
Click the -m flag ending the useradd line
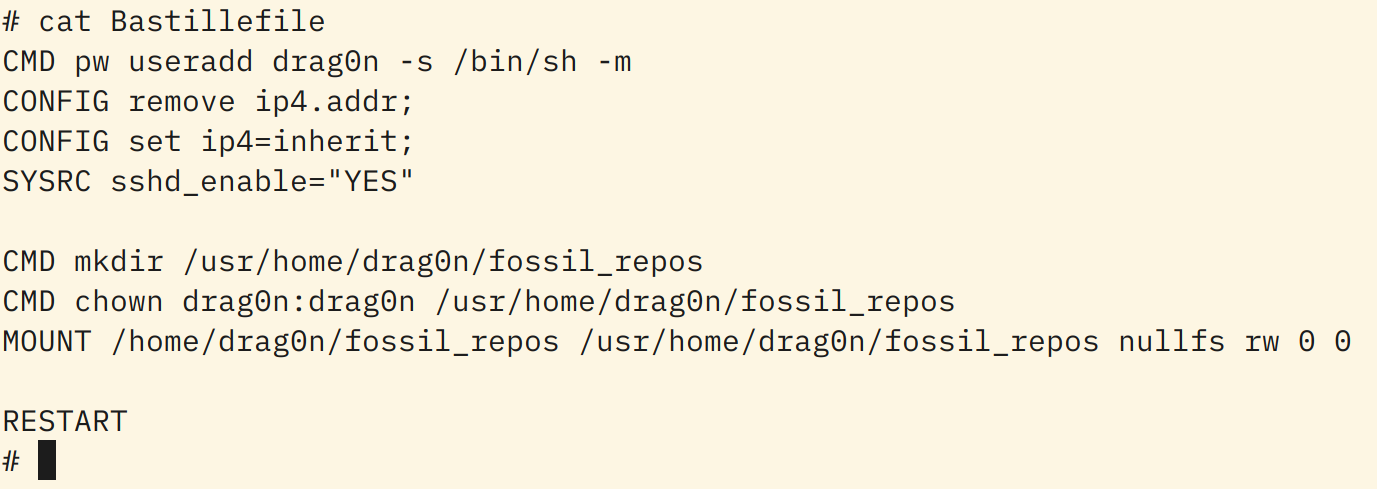[x=613, y=61]
